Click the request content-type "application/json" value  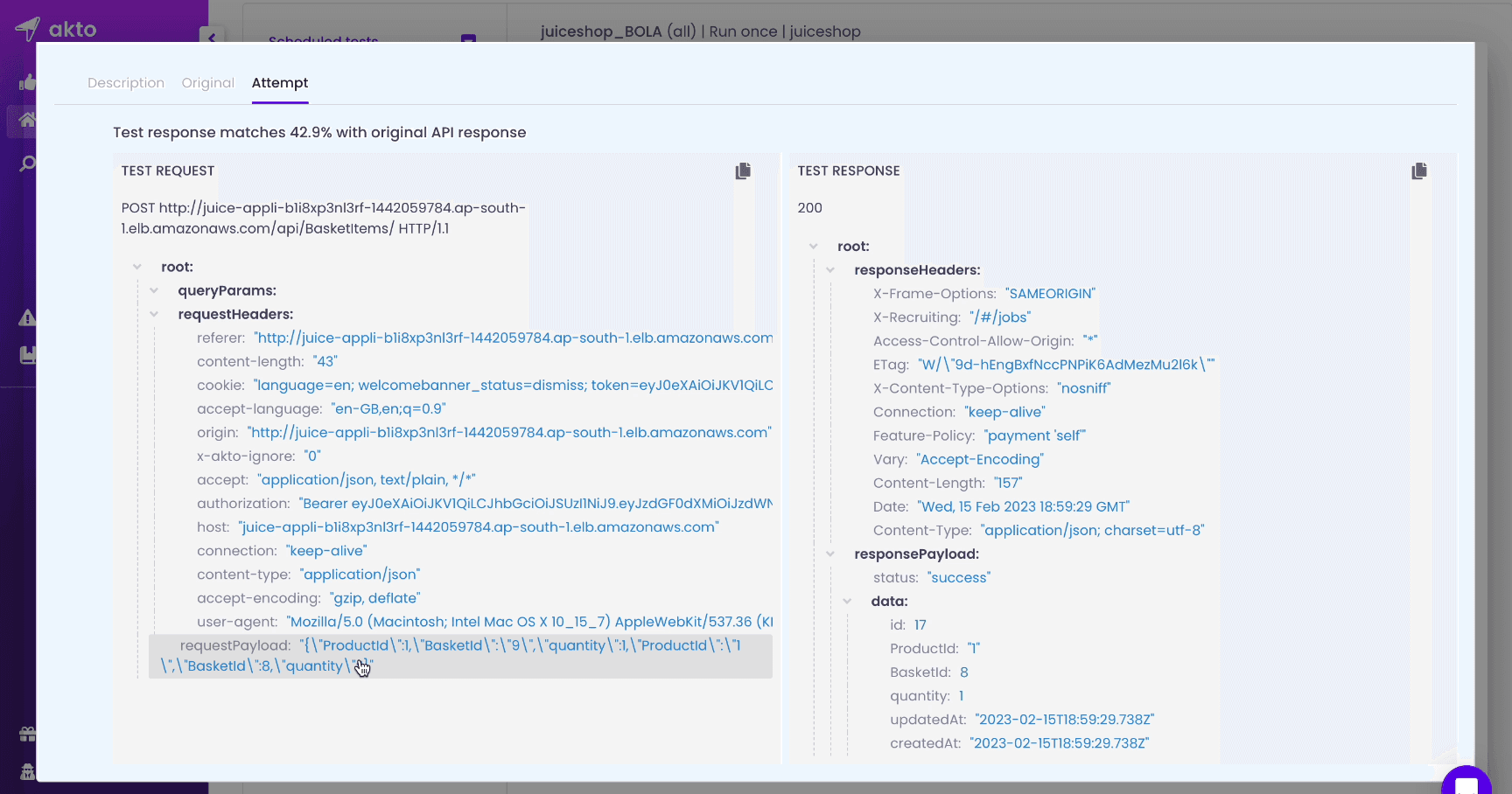360,574
